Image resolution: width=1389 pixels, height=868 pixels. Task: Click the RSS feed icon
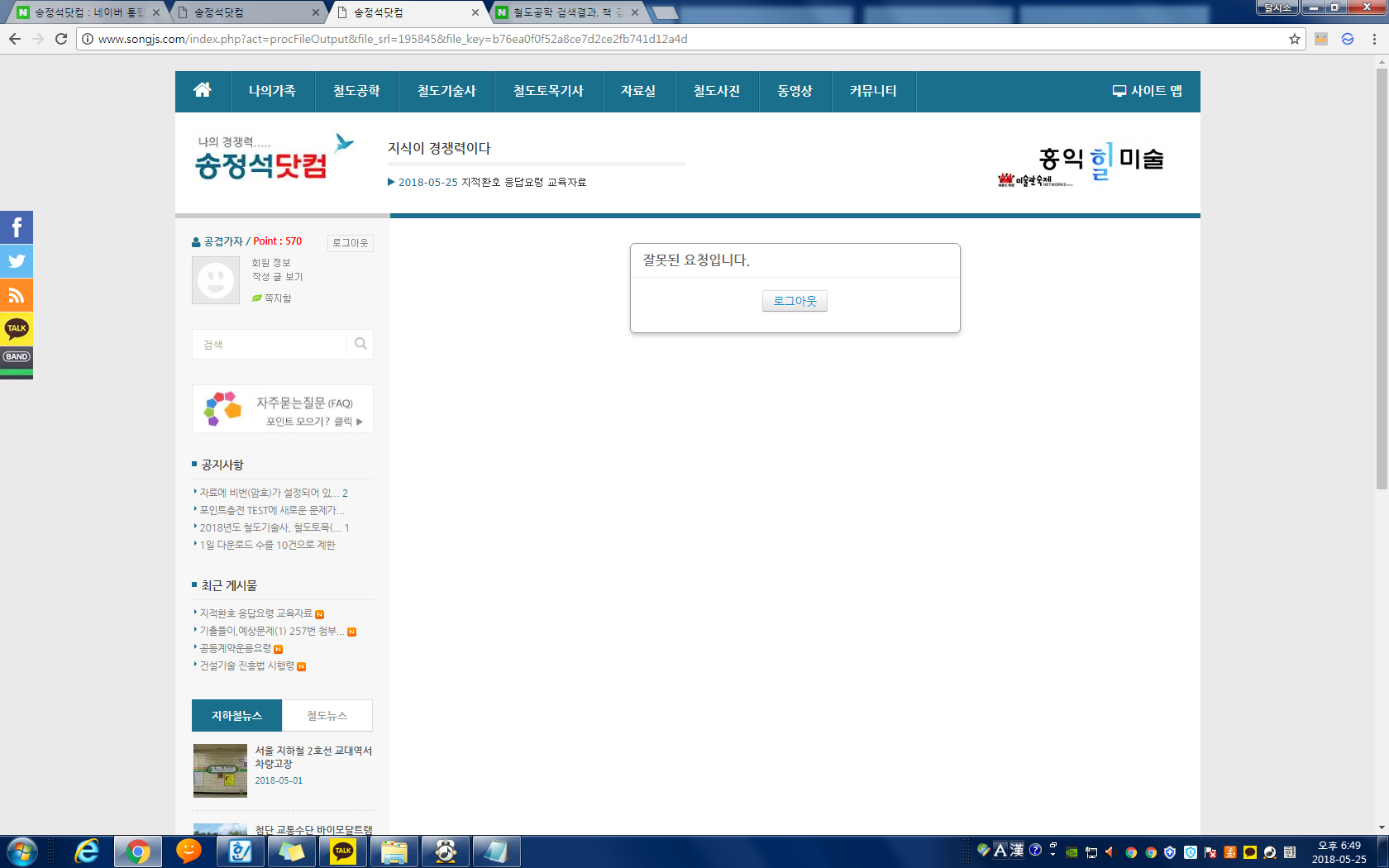point(17,295)
